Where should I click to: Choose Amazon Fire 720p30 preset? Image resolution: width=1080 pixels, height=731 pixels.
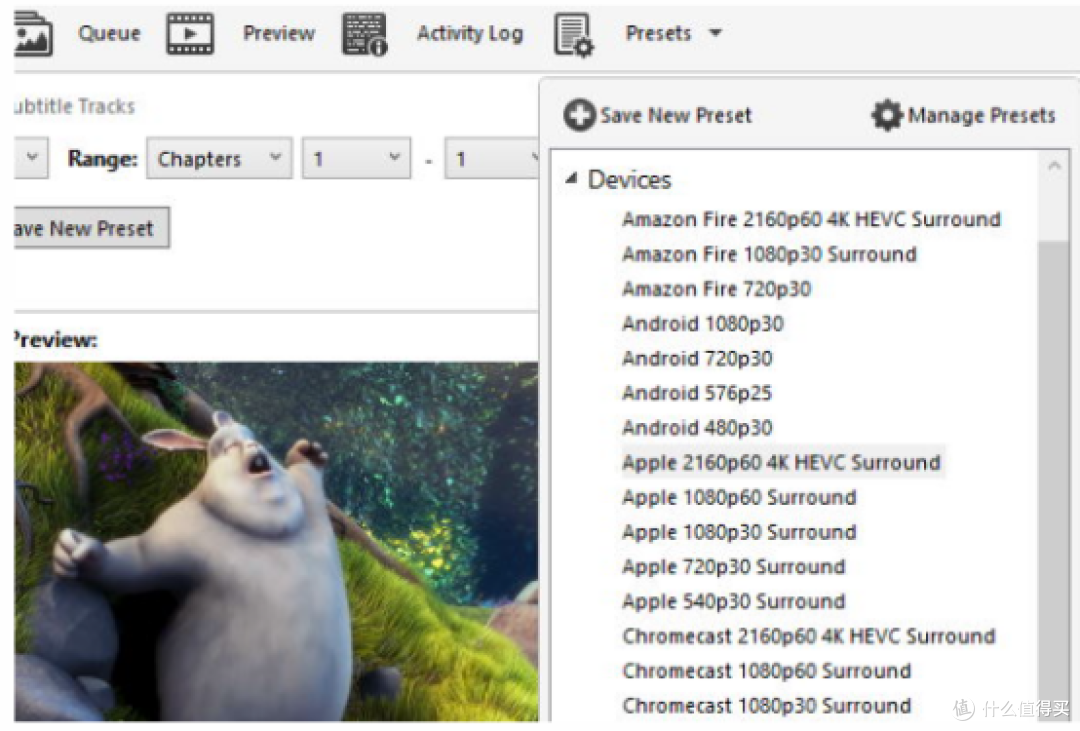716,289
